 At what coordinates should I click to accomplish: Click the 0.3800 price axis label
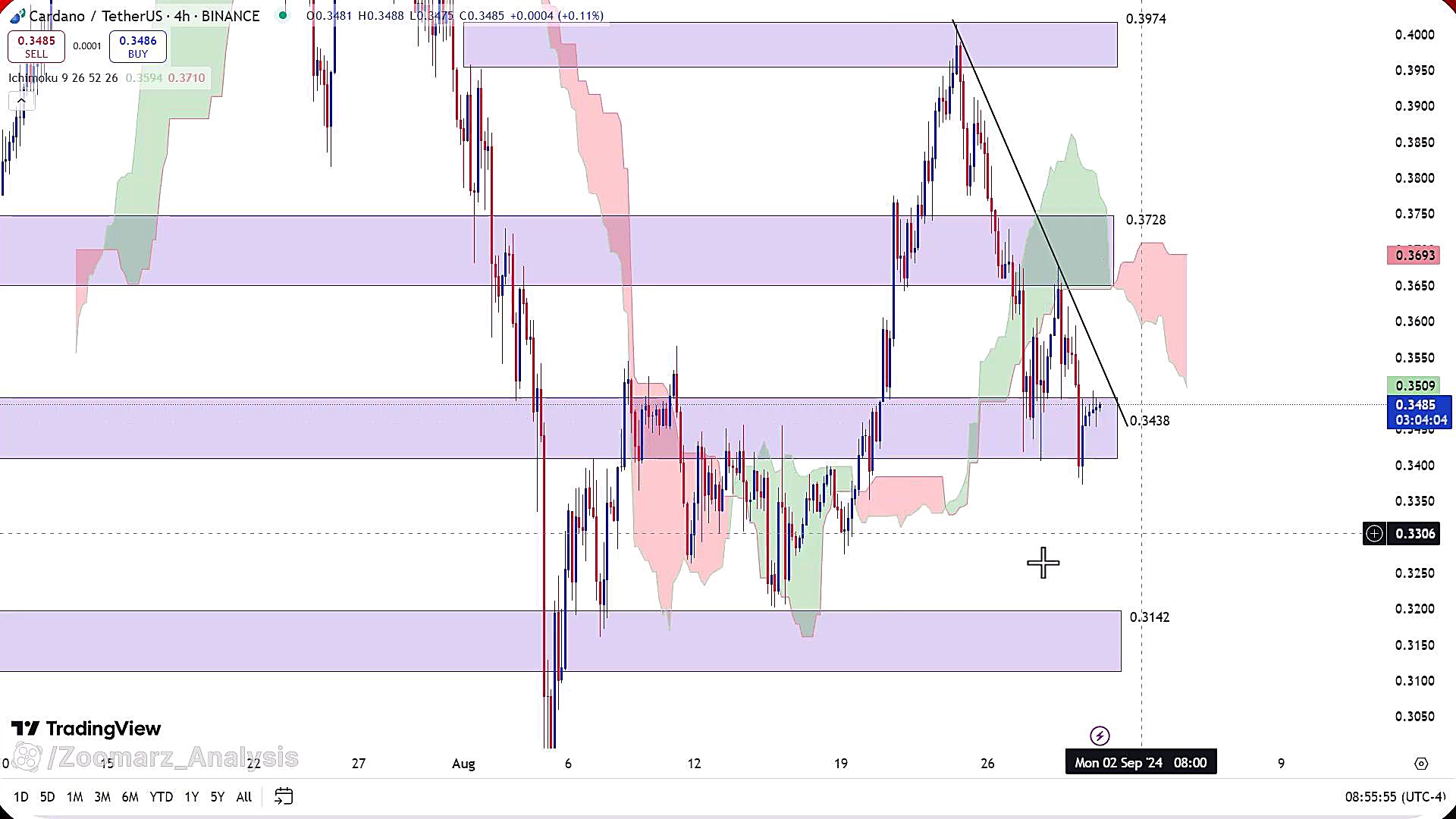1415,178
